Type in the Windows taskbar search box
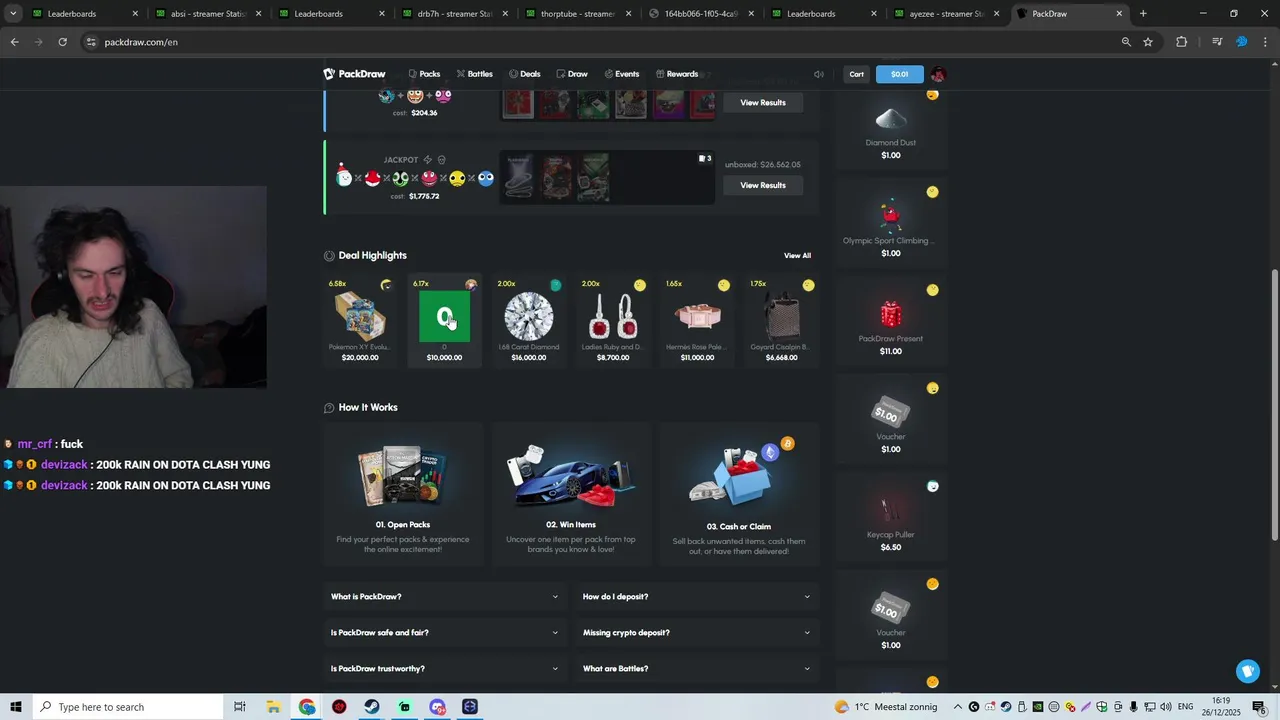The width and height of the screenshot is (1280, 720). (x=129, y=707)
